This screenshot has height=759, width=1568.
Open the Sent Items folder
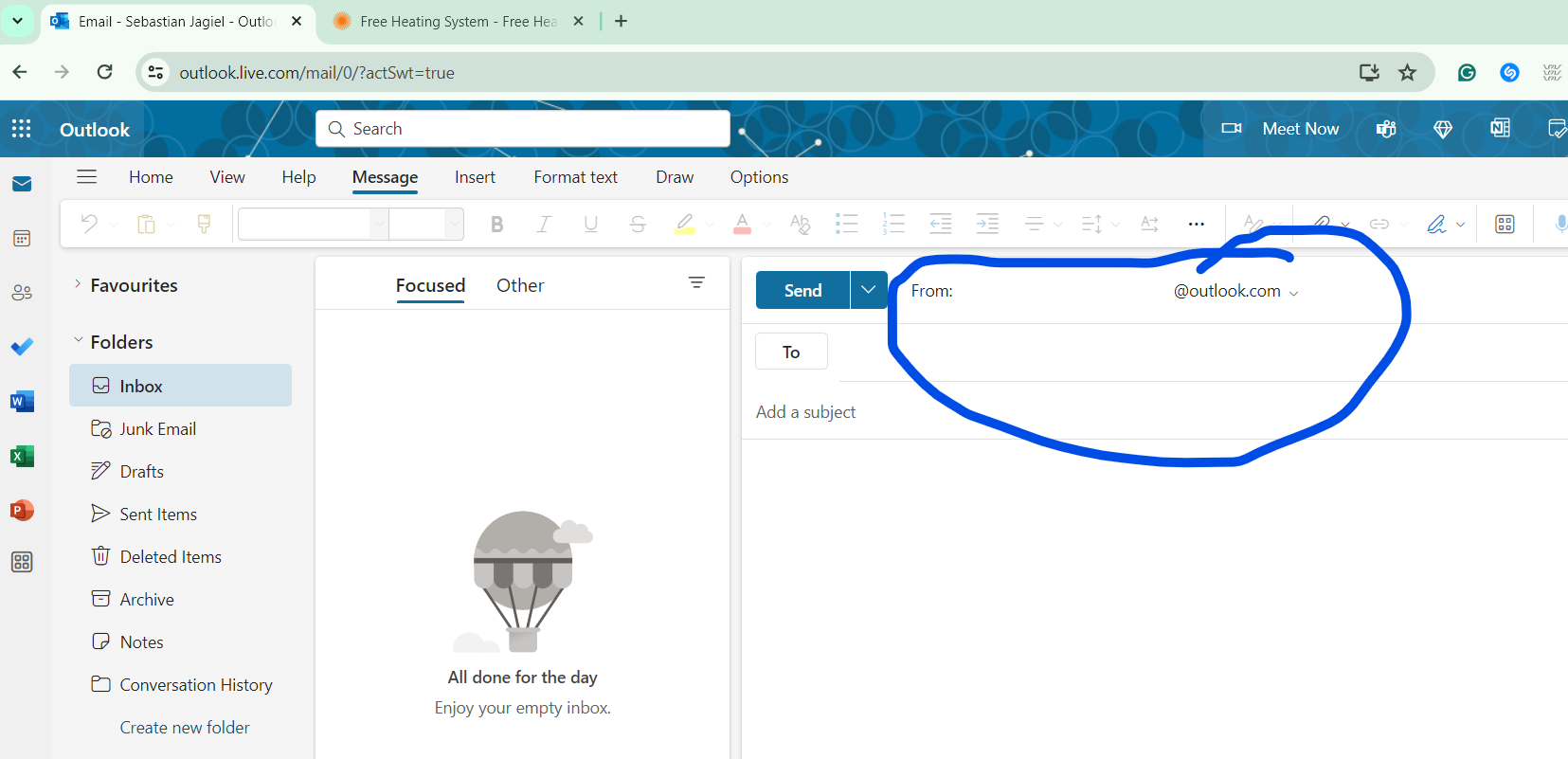pos(180,515)
